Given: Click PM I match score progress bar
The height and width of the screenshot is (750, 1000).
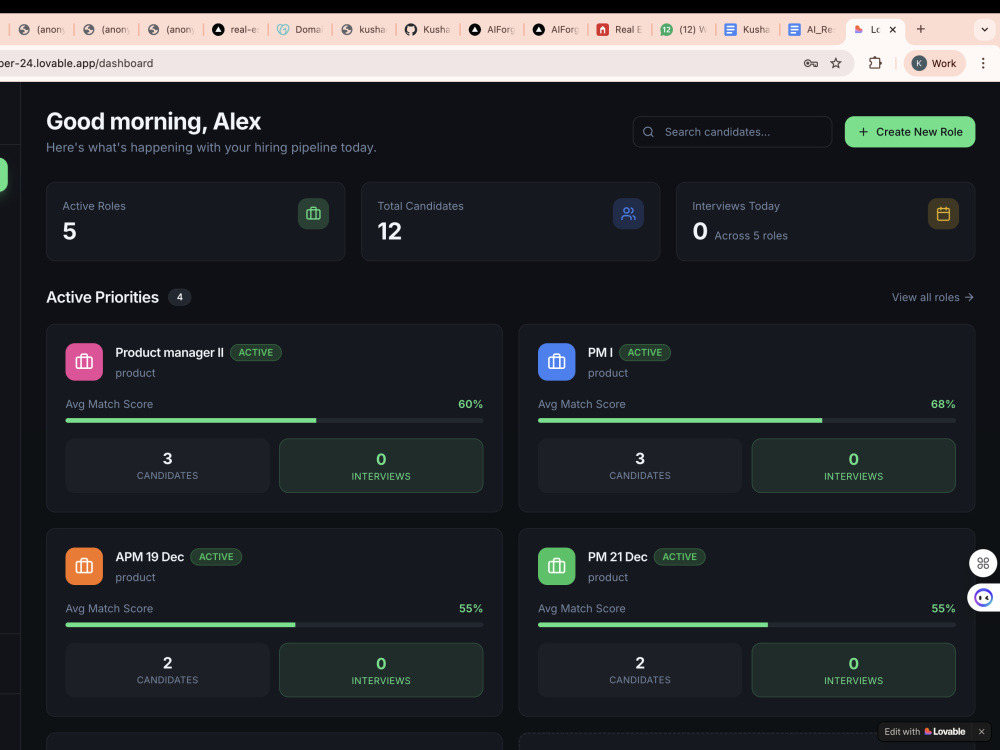Looking at the screenshot, I should (747, 420).
